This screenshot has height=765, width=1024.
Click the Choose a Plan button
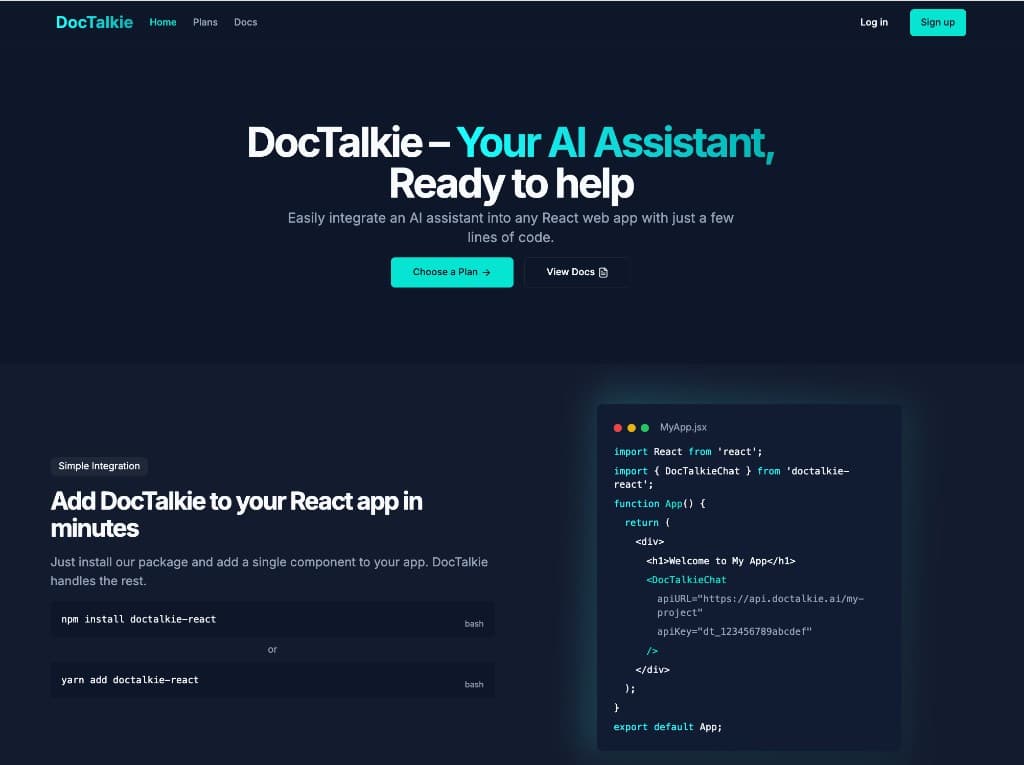click(452, 272)
